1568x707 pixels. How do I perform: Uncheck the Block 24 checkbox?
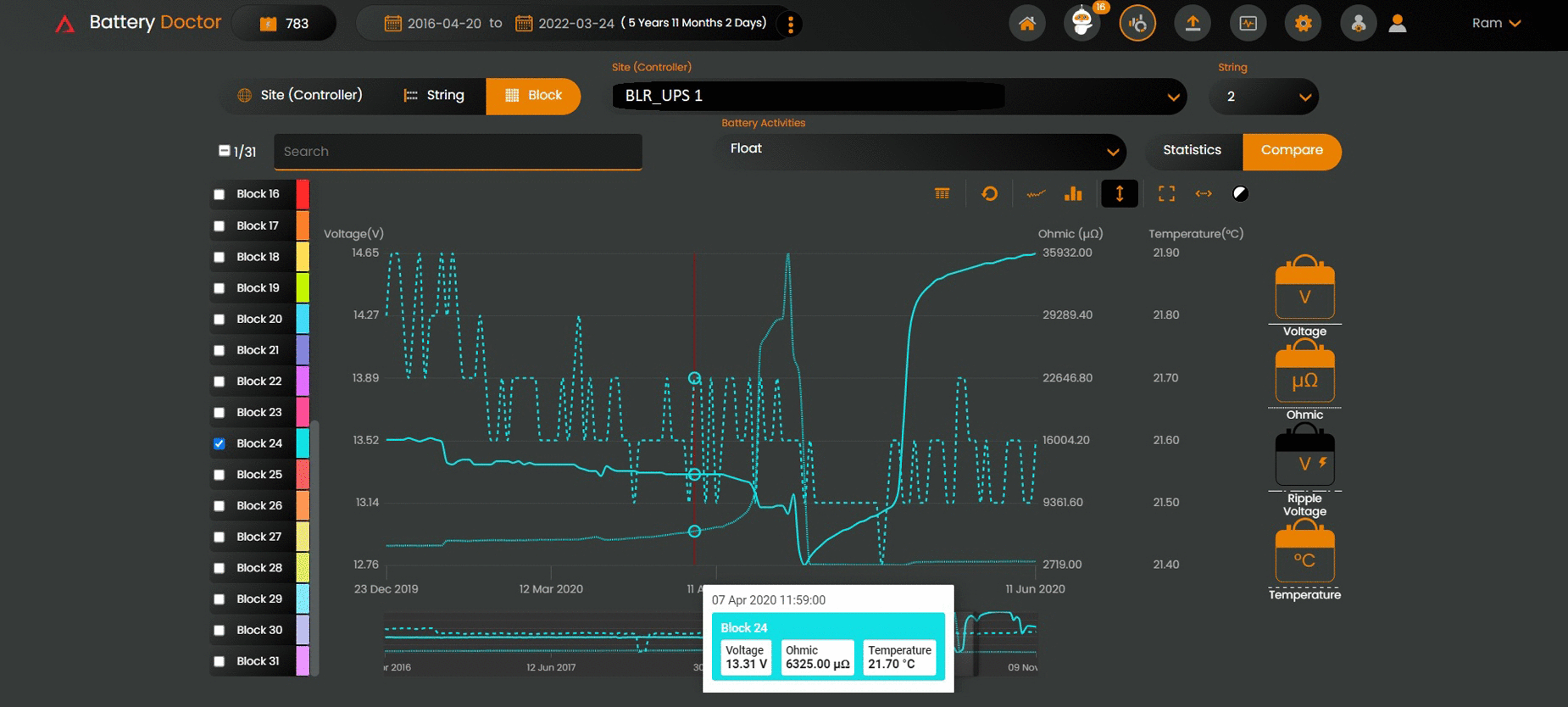coord(220,444)
